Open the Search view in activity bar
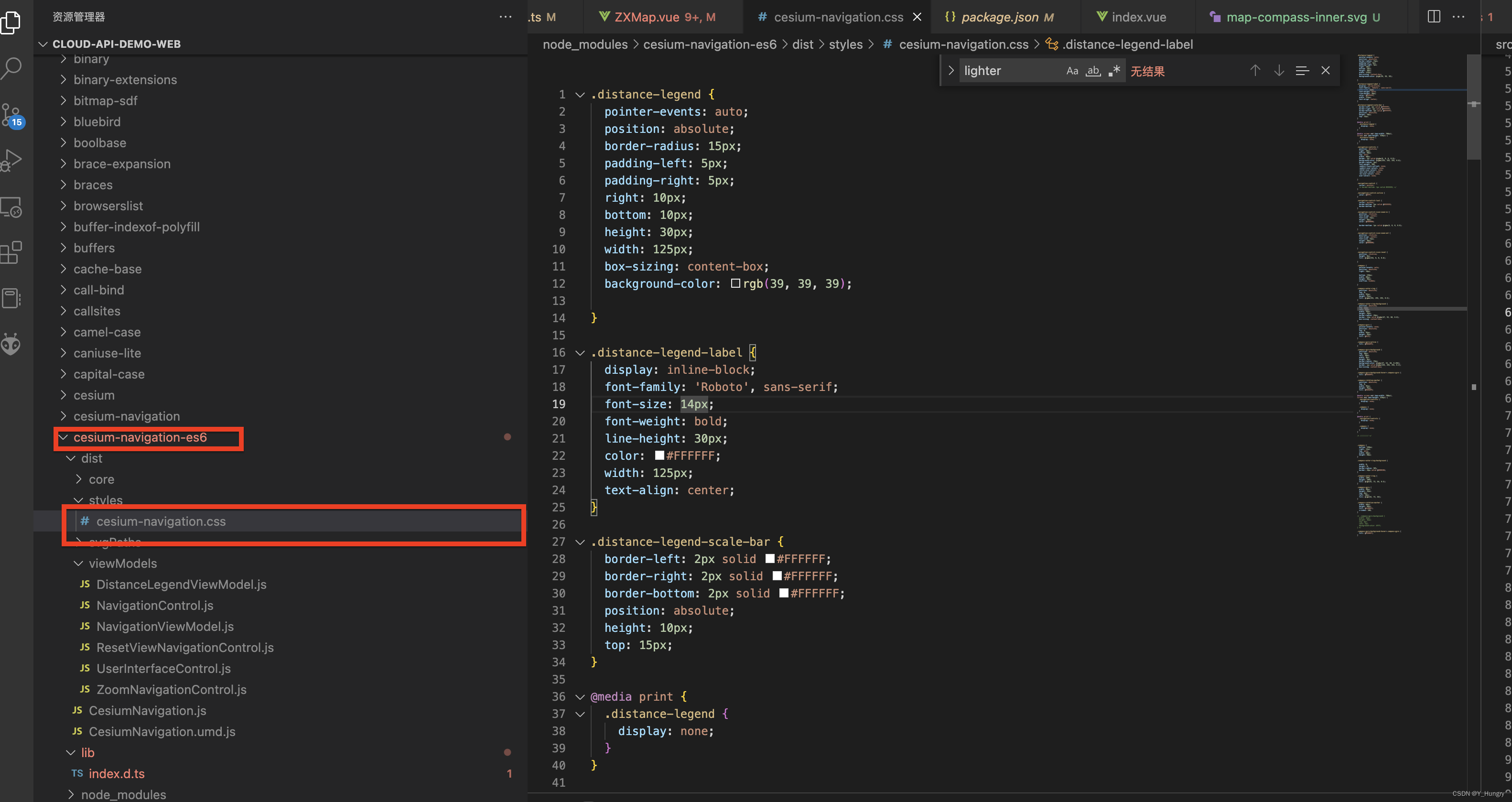1512x802 pixels. [x=12, y=68]
